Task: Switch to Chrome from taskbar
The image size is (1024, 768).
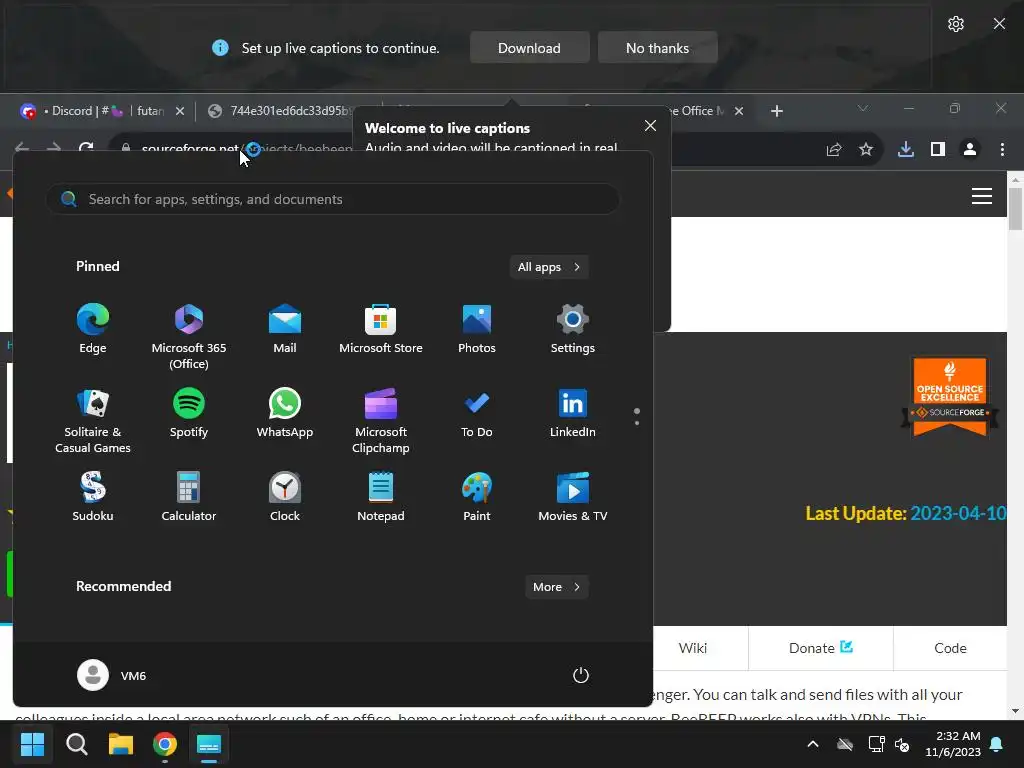Action: [165, 744]
